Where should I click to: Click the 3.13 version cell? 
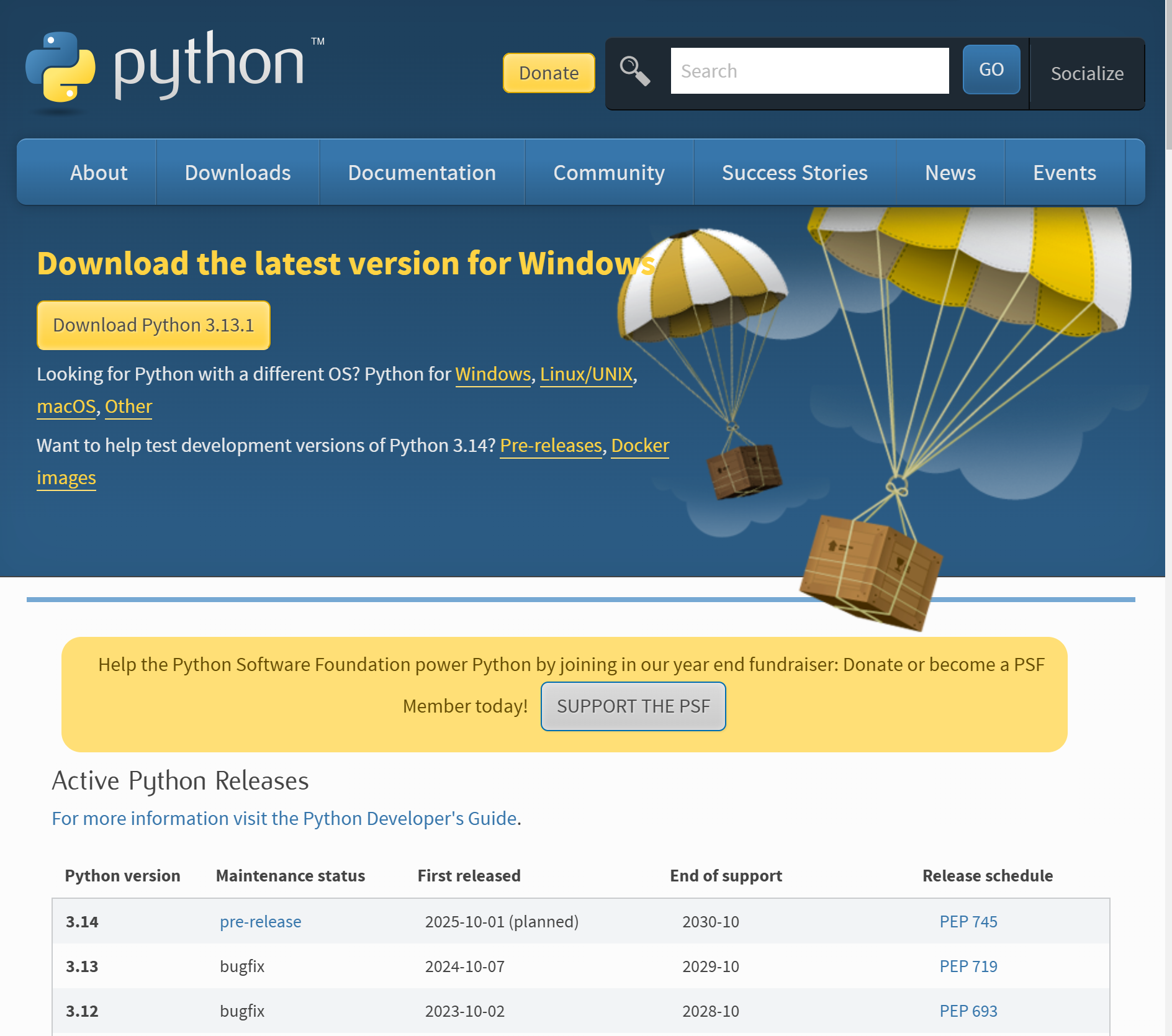click(82, 966)
